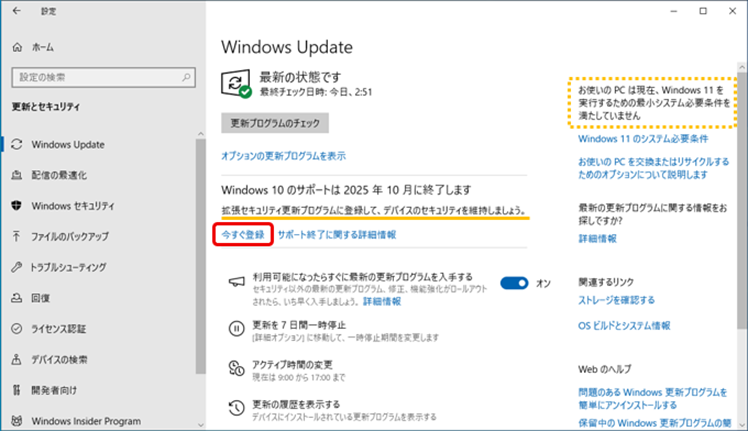Screen dimensions: 748x431
Task: Click 今すぐ登録 link
Action: [x=243, y=234]
